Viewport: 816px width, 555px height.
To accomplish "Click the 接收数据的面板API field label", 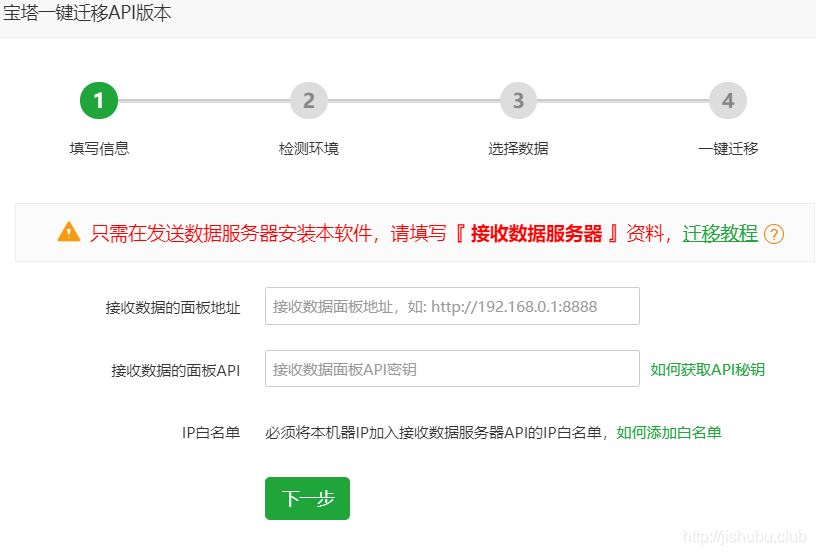I will click(176, 371).
